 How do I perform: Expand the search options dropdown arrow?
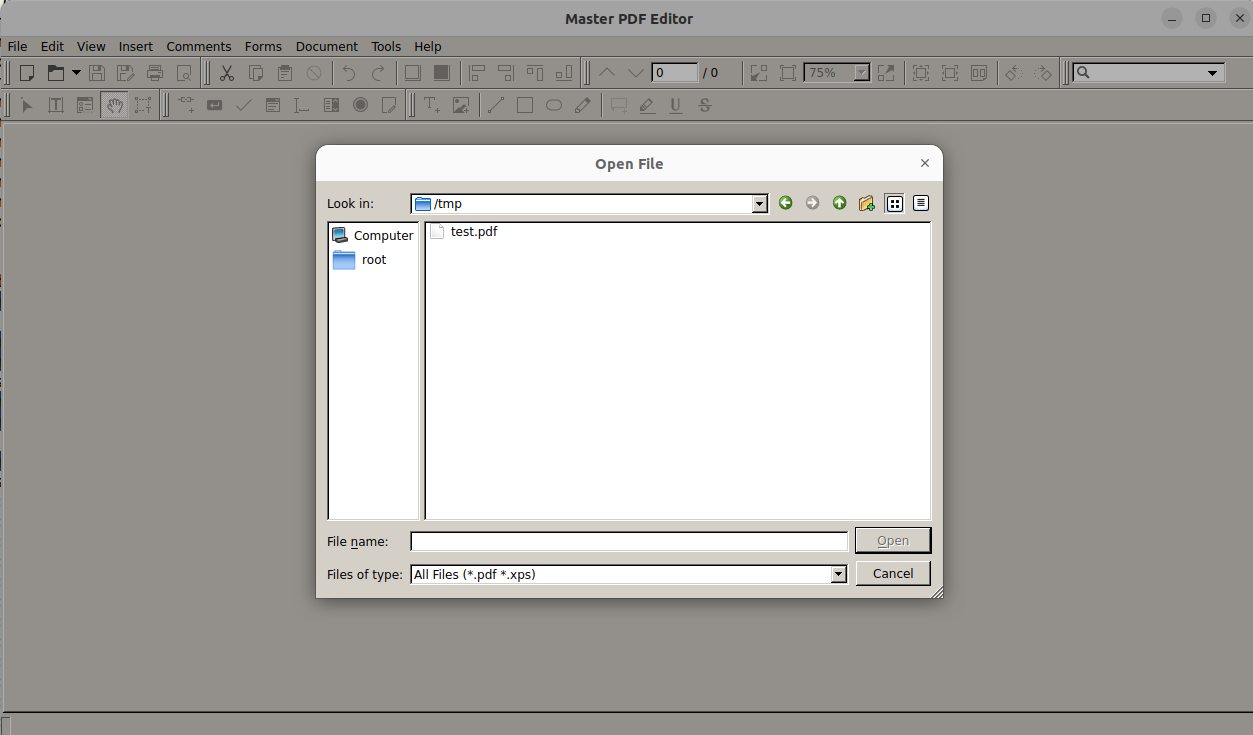1213,73
